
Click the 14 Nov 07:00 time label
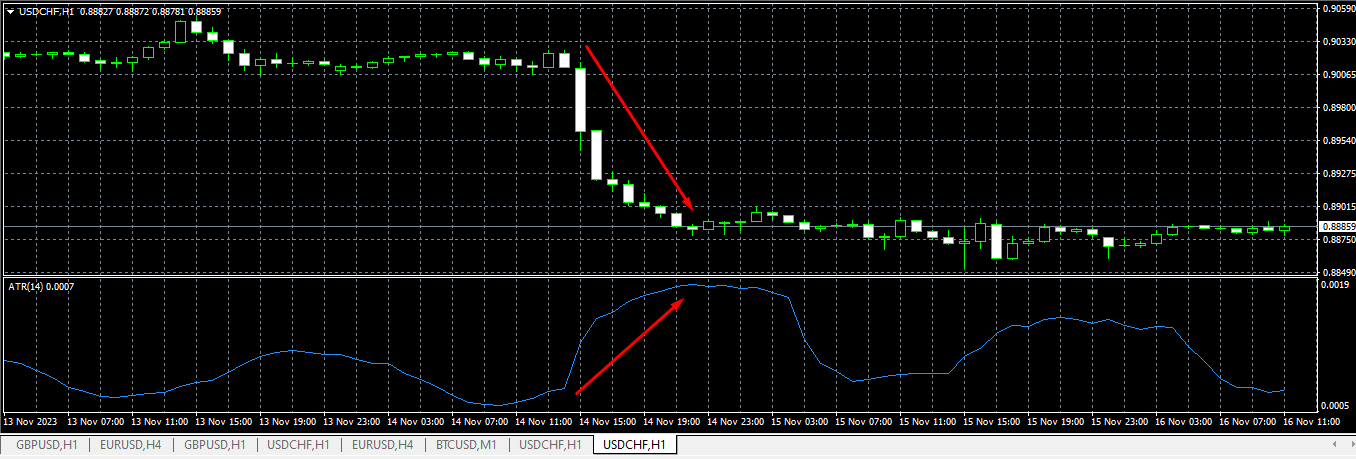pyautogui.click(x=482, y=422)
